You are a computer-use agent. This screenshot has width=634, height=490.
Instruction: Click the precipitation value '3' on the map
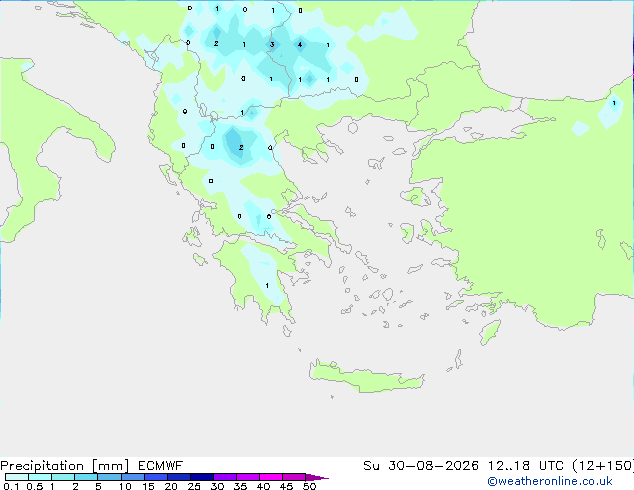click(x=272, y=44)
